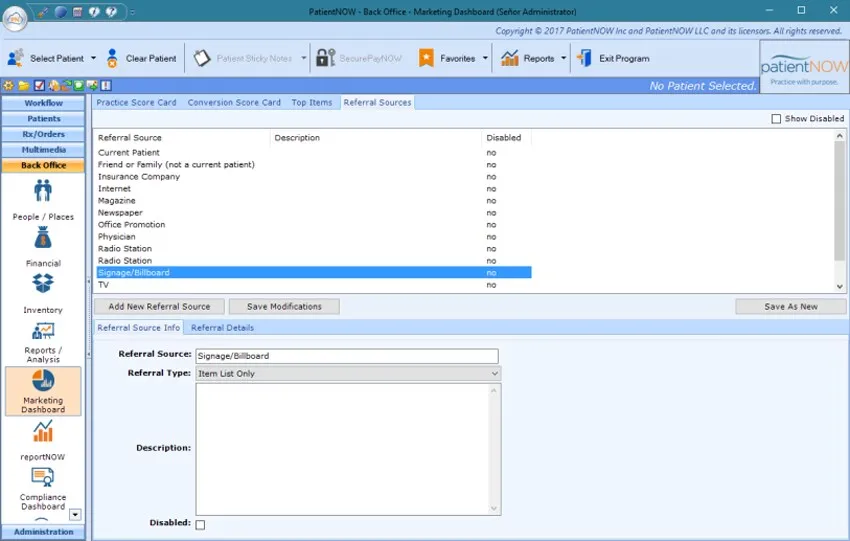The image size is (850, 541).
Task: Open reportNOW in the sidebar
Action: (x=43, y=440)
